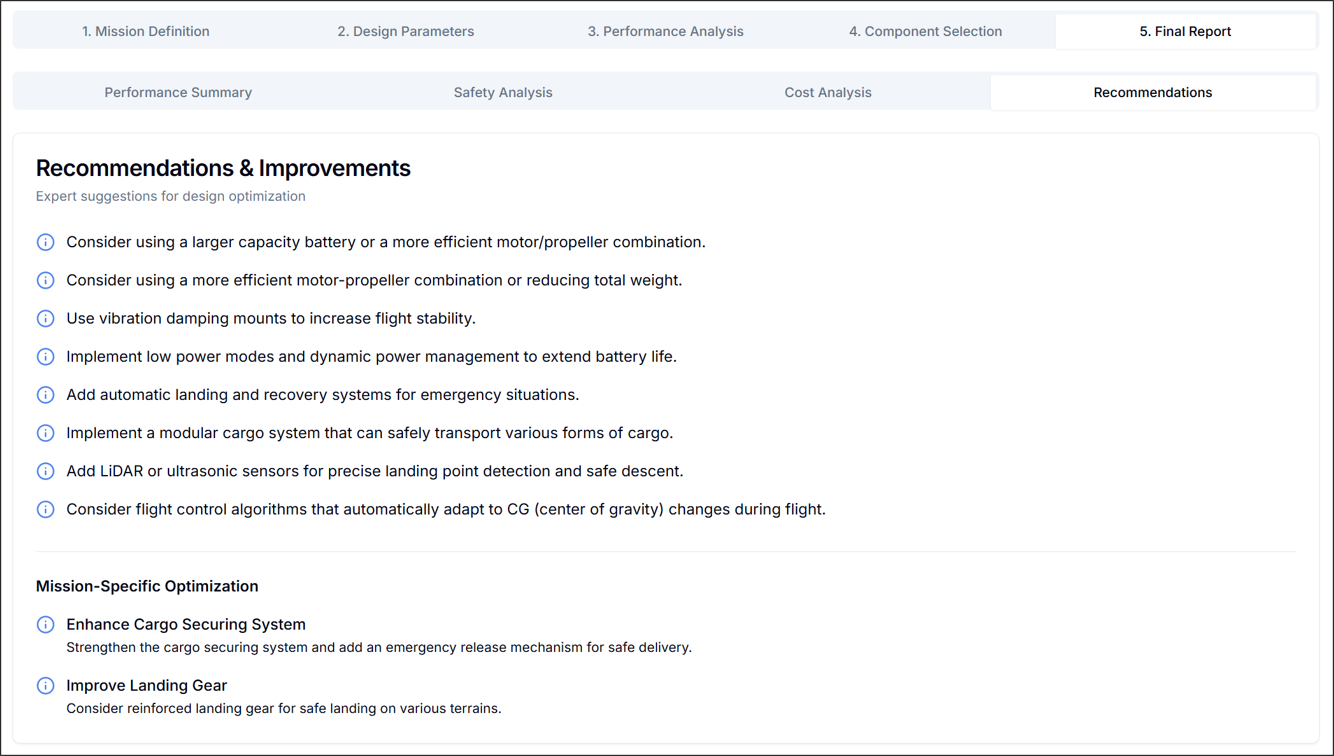Select the Recommendations tab
The width and height of the screenshot is (1334, 756).
[x=1153, y=92]
